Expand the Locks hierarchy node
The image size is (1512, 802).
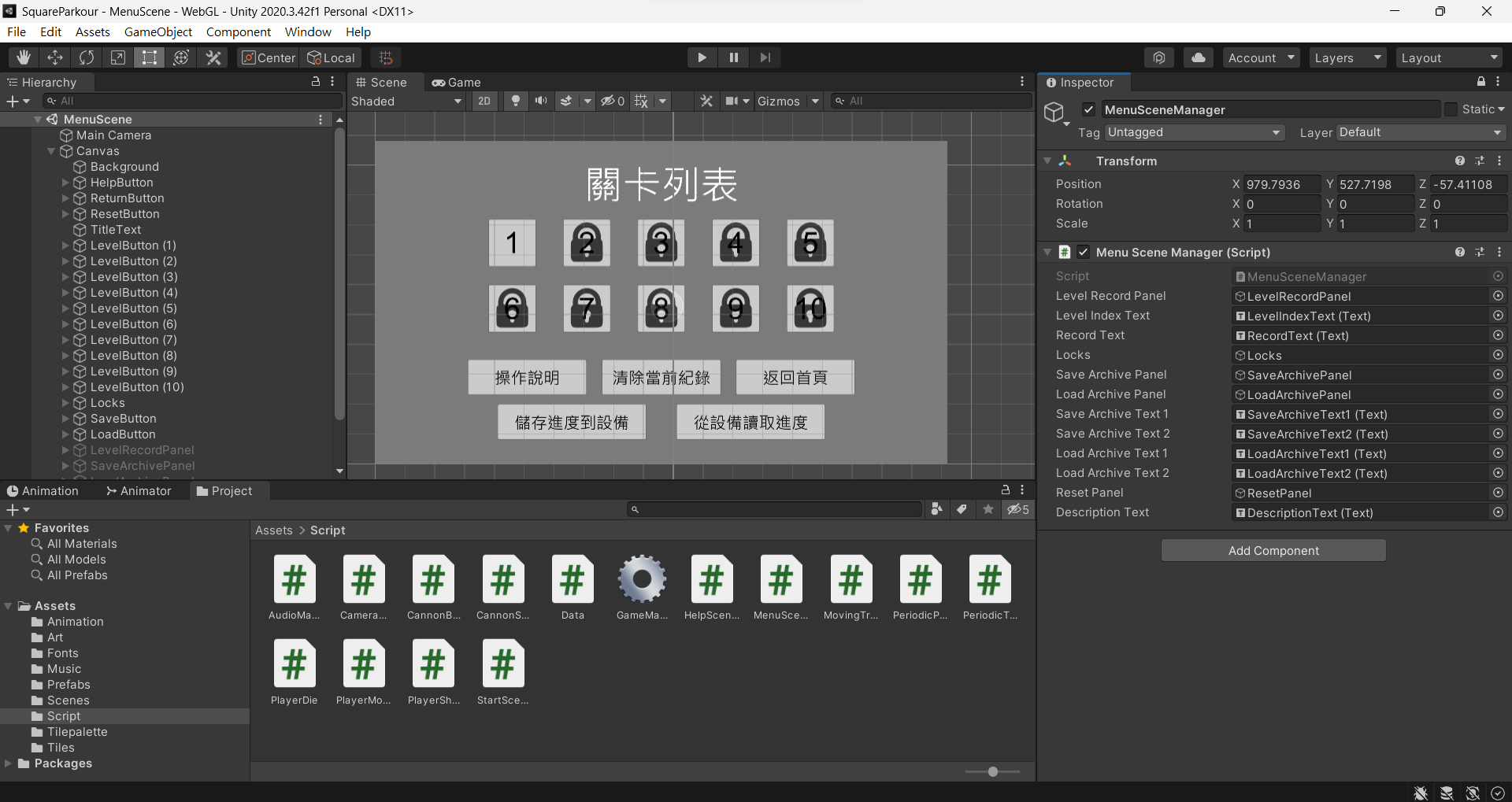(x=66, y=403)
